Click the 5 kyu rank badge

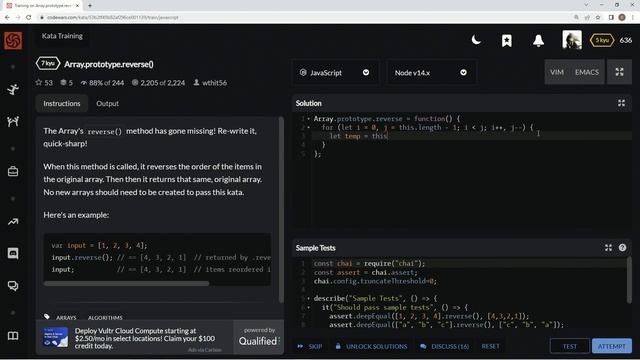[602, 40]
